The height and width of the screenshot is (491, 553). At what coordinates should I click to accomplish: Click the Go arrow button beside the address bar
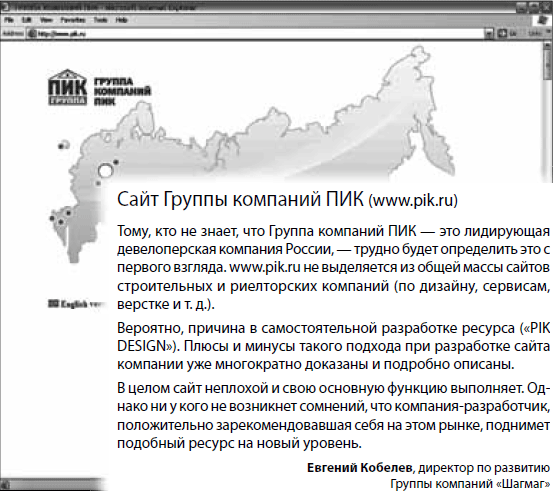(x=502, y=34)
